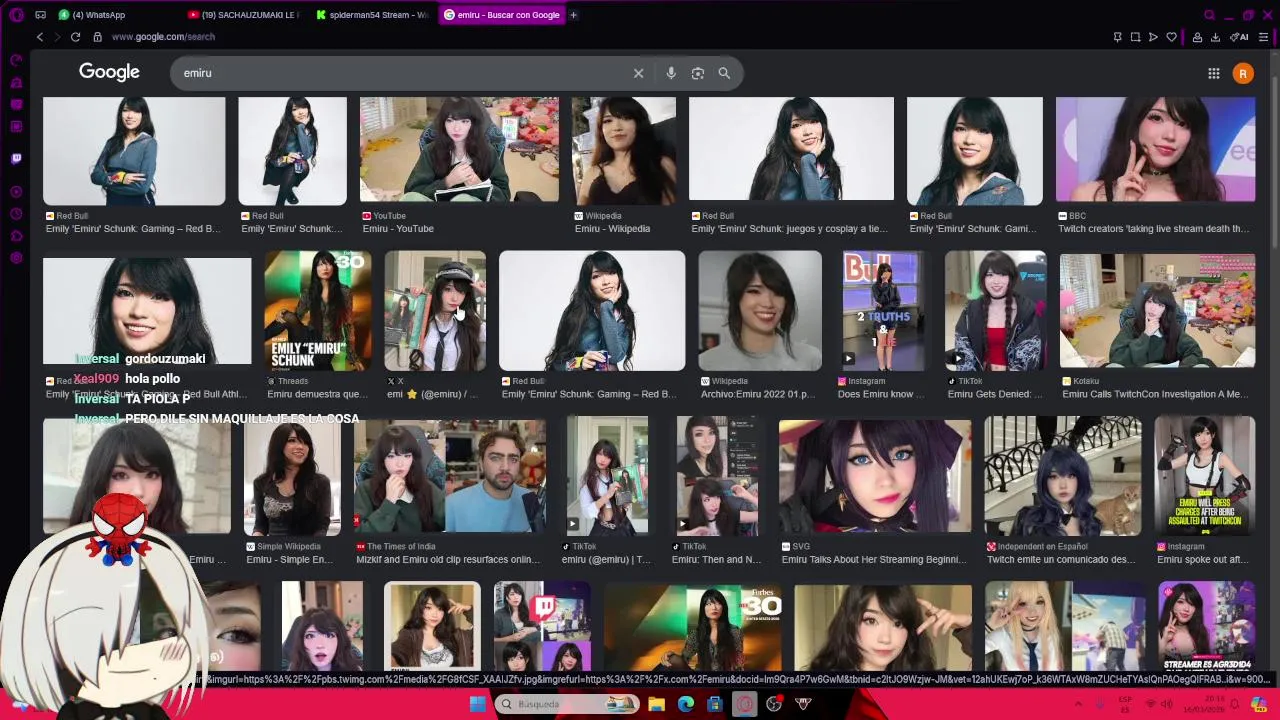This screenshot has height=720, width=1280.
Task: Click taskbar Búsqueda search box
Action: (567, 704)
